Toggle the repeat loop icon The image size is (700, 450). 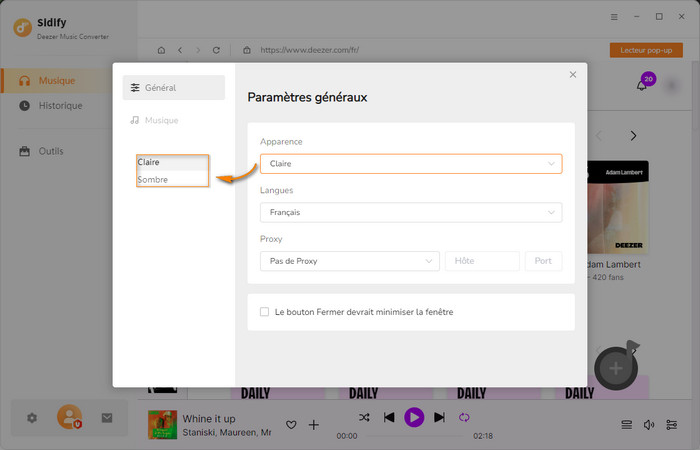(x=464, y=417)
